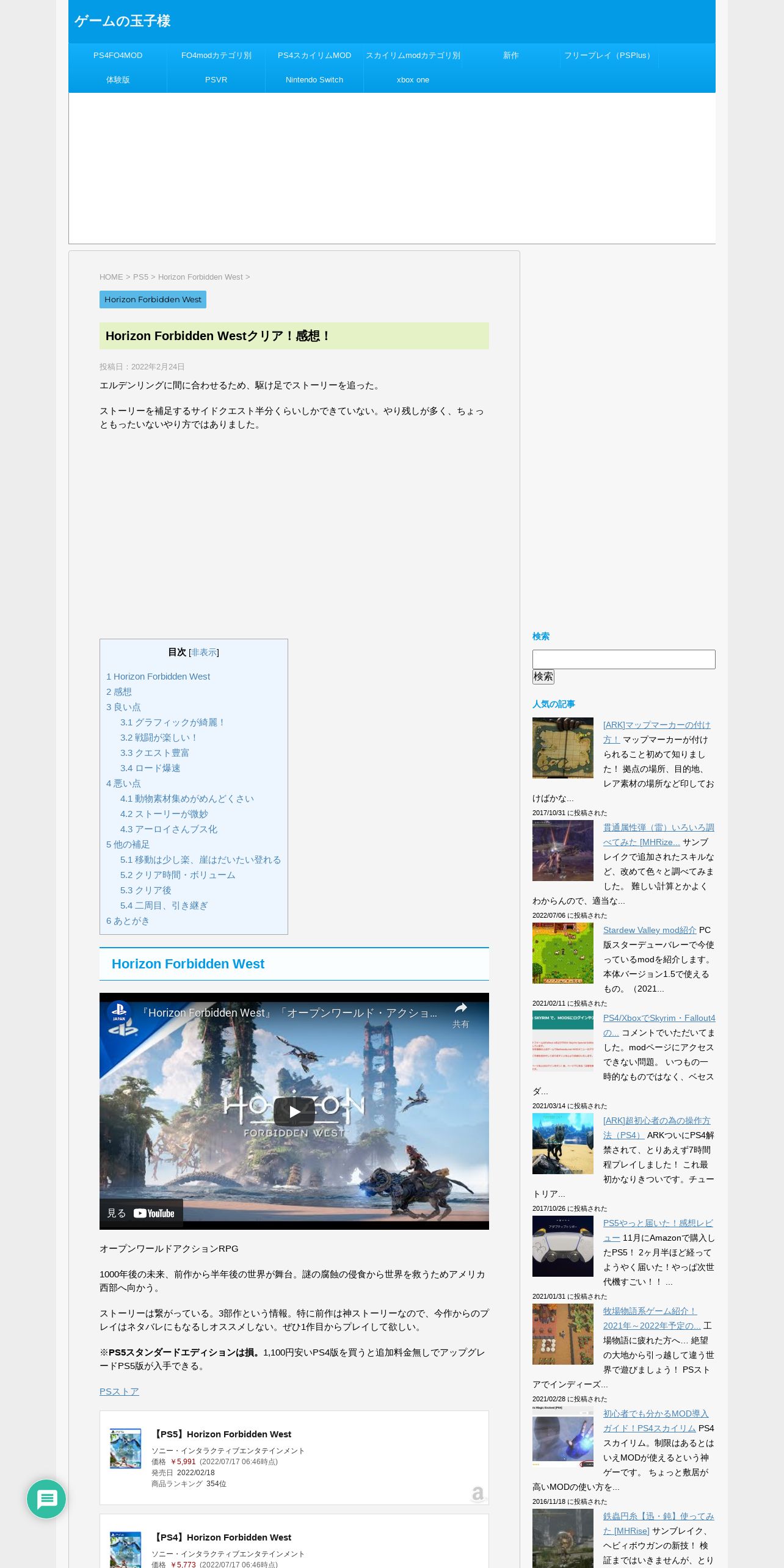Click the PS5 controller article thumbnail
The width and height of the screenshot is (784, 1568).
(563, 1246)
